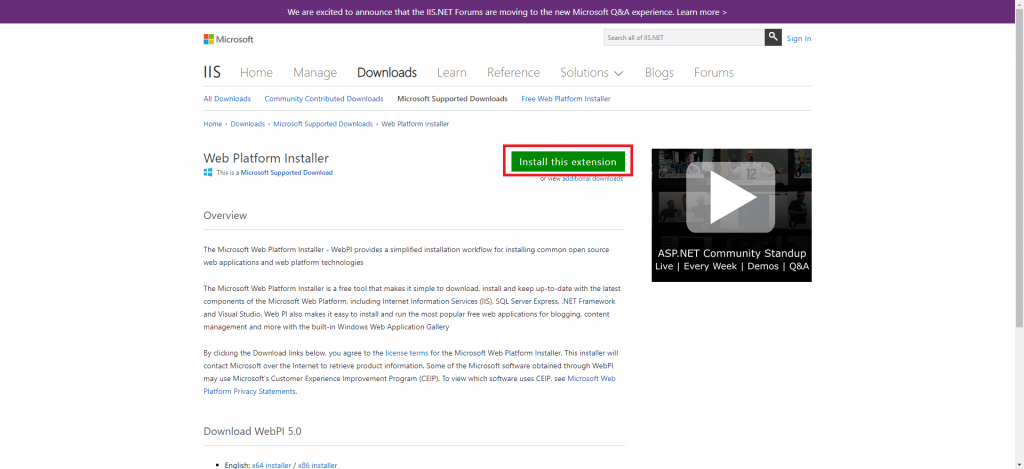The height and width of the screenshot is (469, 1024).
Task: Click the green Install this extension button
Action: coord(568,161)
